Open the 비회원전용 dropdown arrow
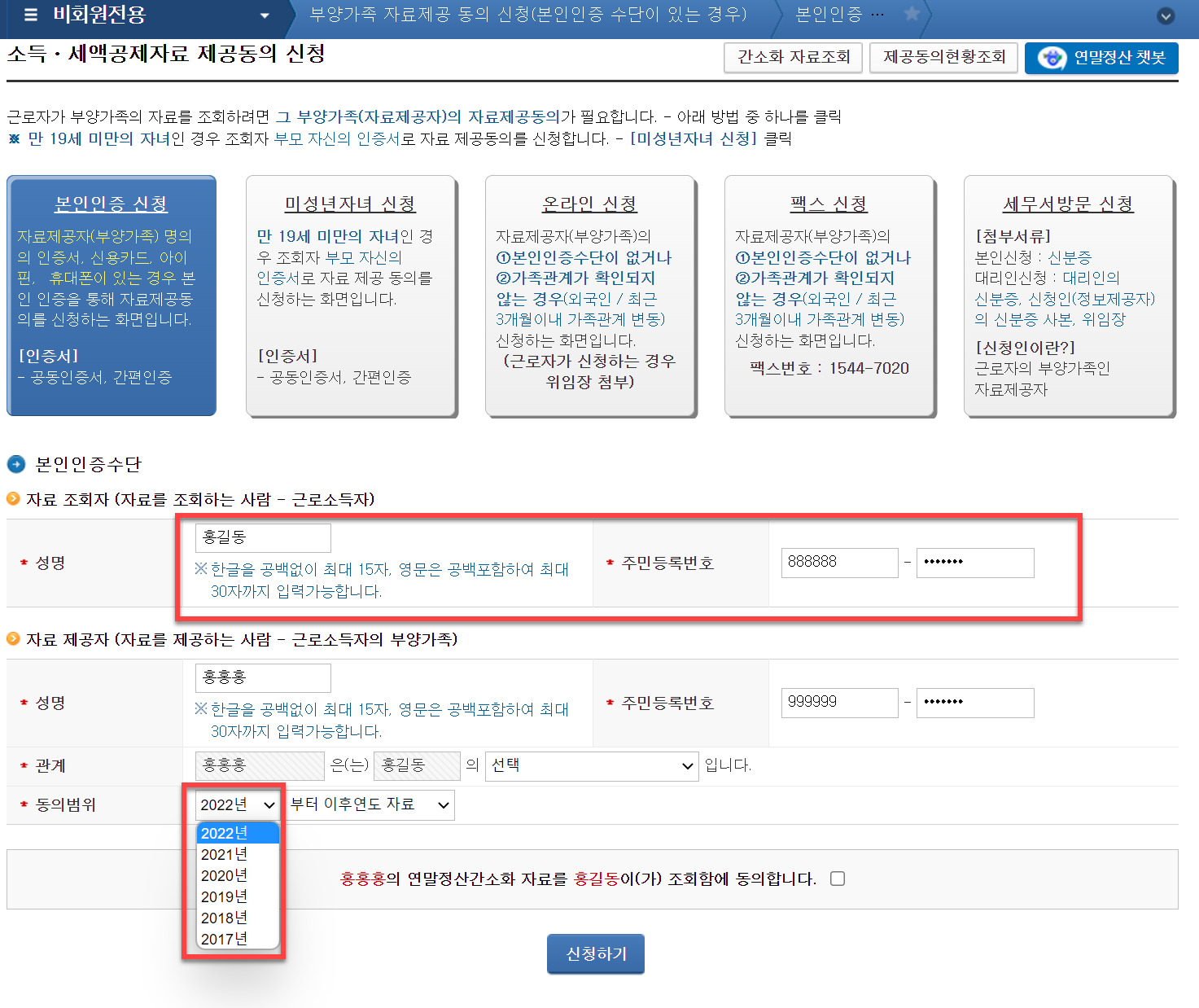This screenshot has width=1199, height=1008. click(265, 15)
